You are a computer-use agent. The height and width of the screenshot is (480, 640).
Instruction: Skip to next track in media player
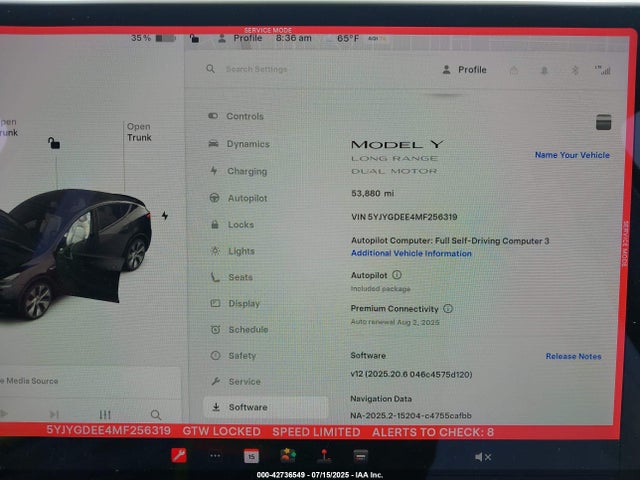(54, 415)
